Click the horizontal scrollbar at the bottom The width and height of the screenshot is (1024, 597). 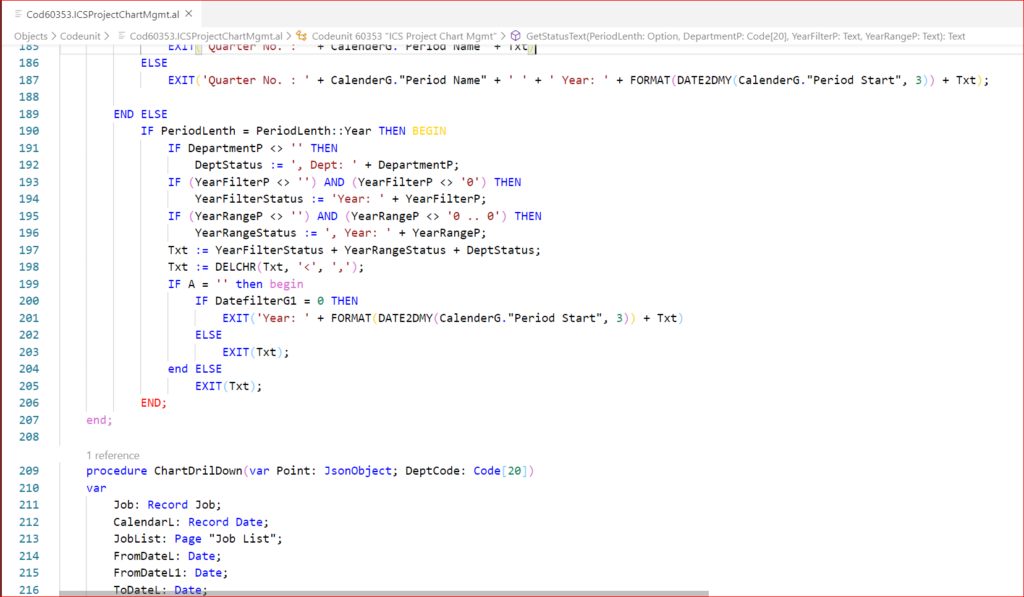click(384, 594)
